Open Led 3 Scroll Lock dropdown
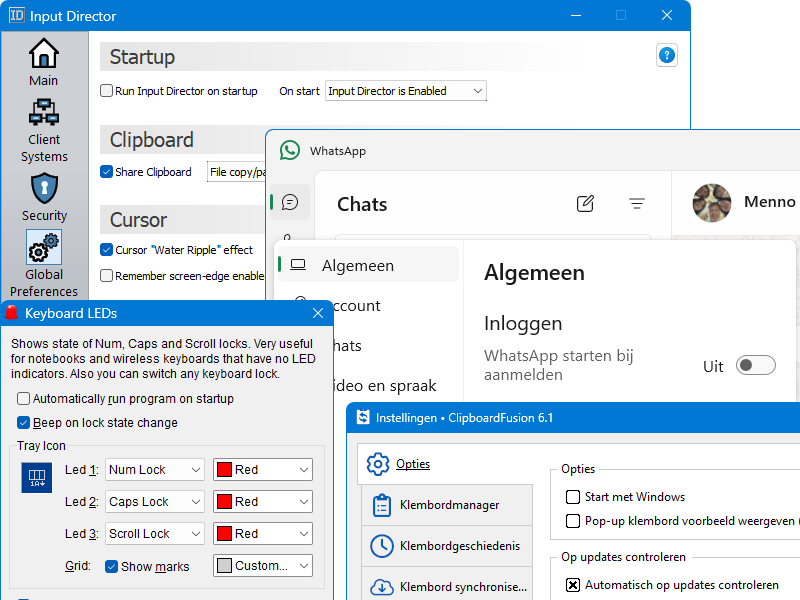The width and height of the screenshot is (800, 600). 155,534
